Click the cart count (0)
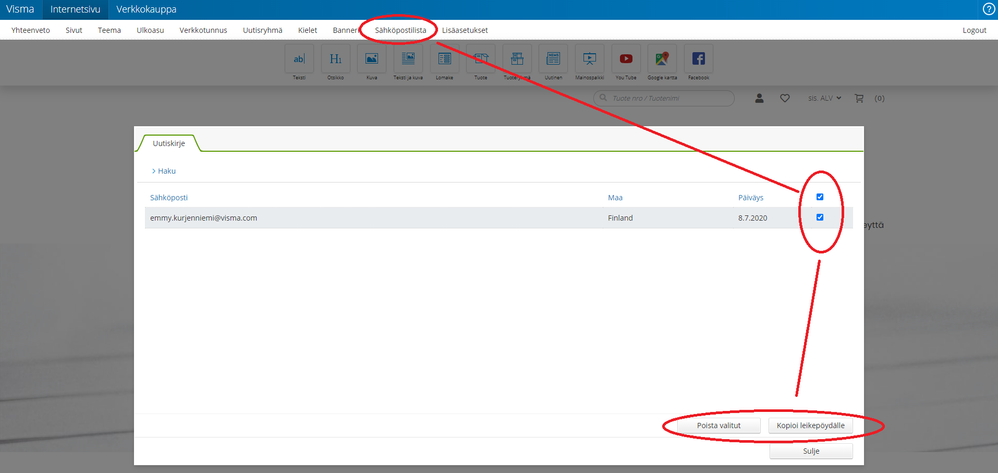 click(x=879, y=99)
